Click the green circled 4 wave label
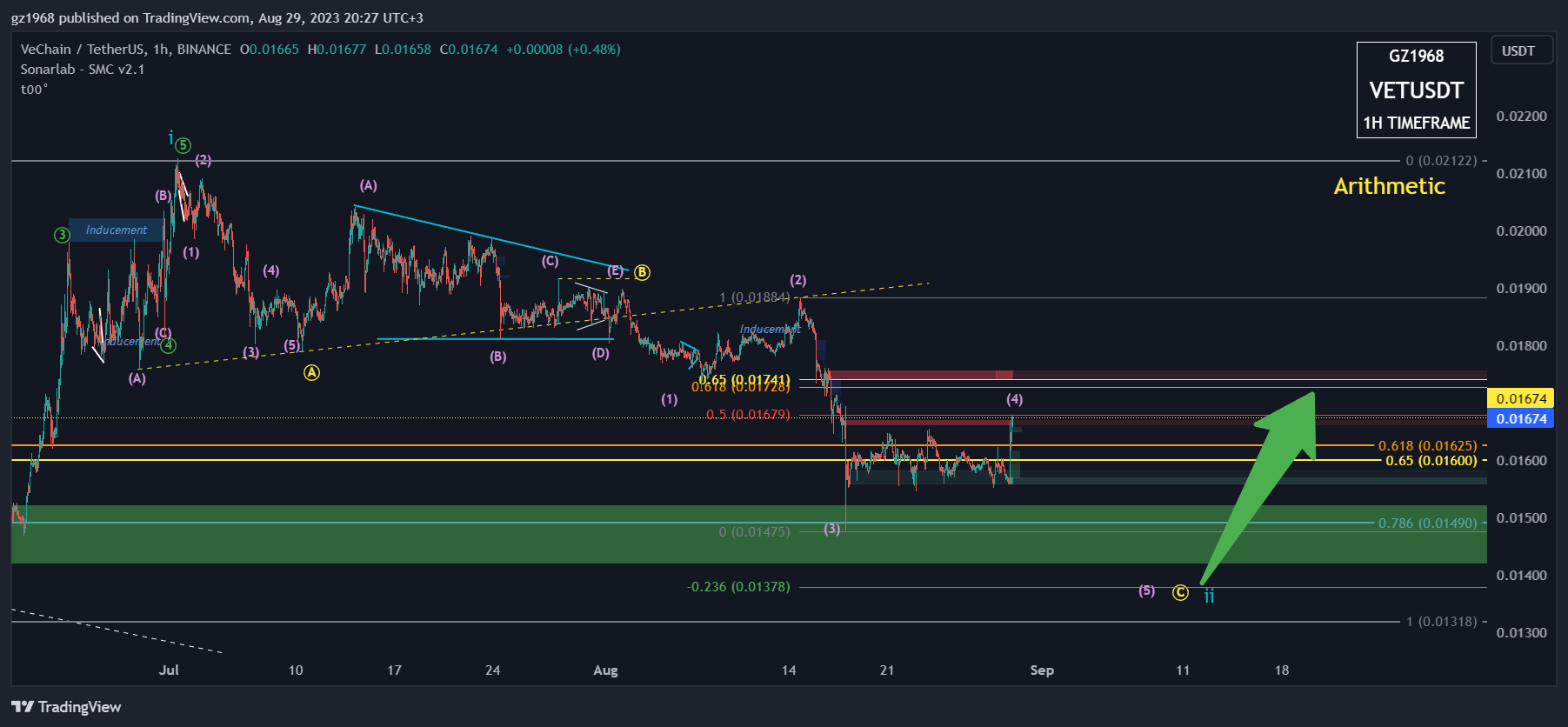This screenshot has height=727, width=1568. [x=169, y=345]
